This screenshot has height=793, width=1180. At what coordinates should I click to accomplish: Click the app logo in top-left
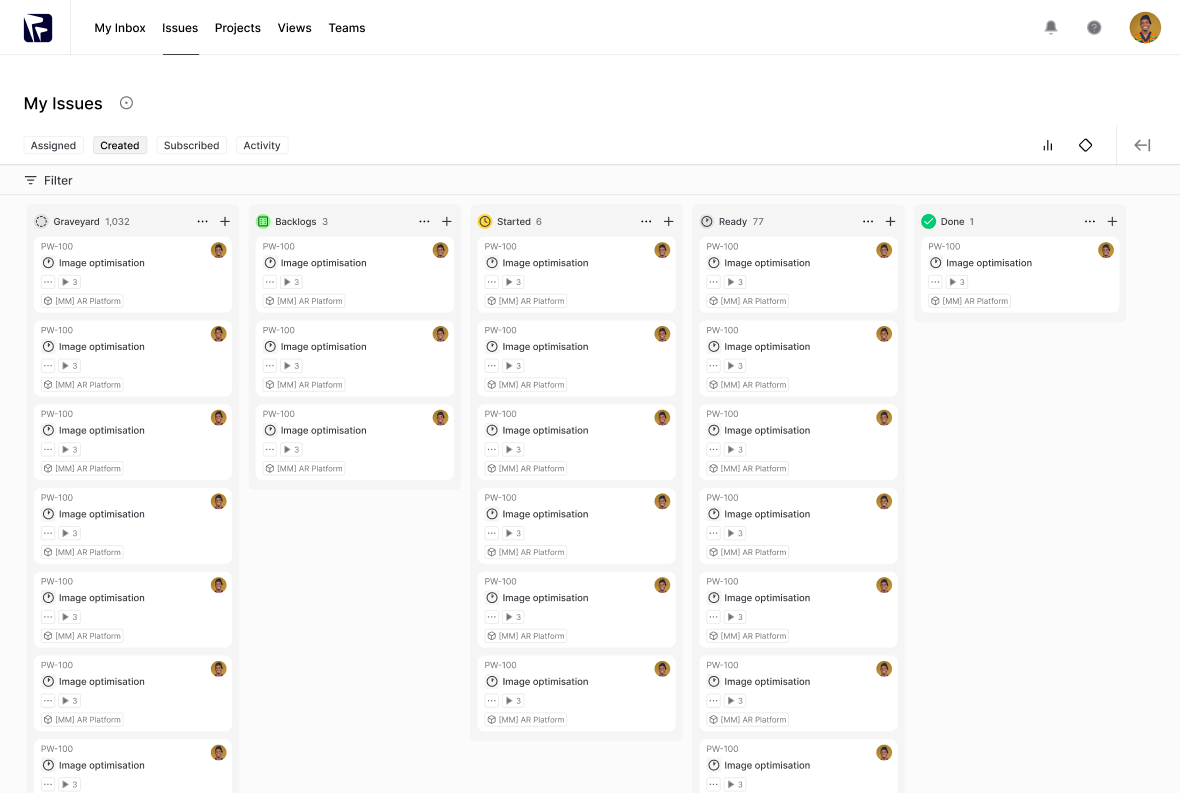coord(38,28)
